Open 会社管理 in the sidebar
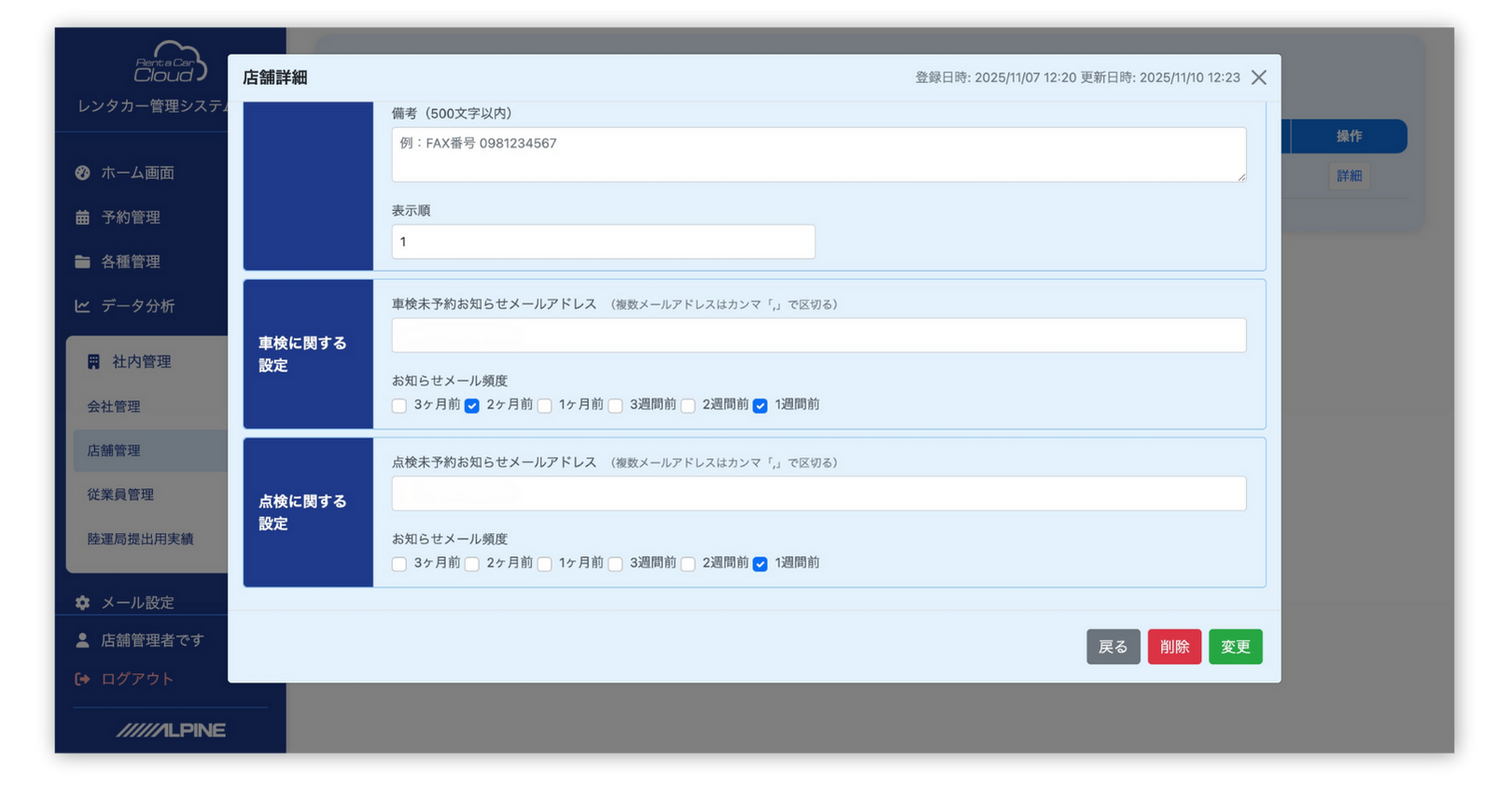 click(114, 407)
